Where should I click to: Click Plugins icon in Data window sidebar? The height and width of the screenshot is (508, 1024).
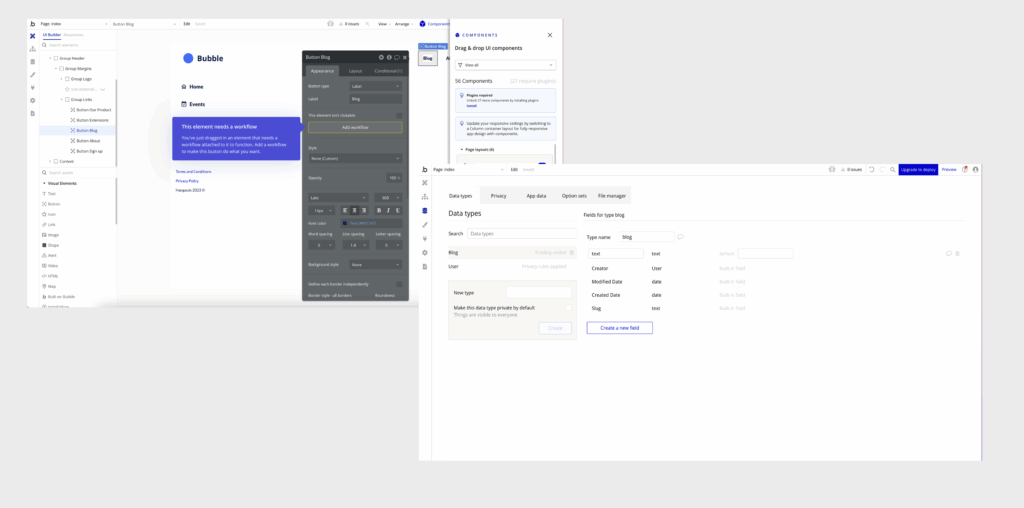[x=425, y=238]
